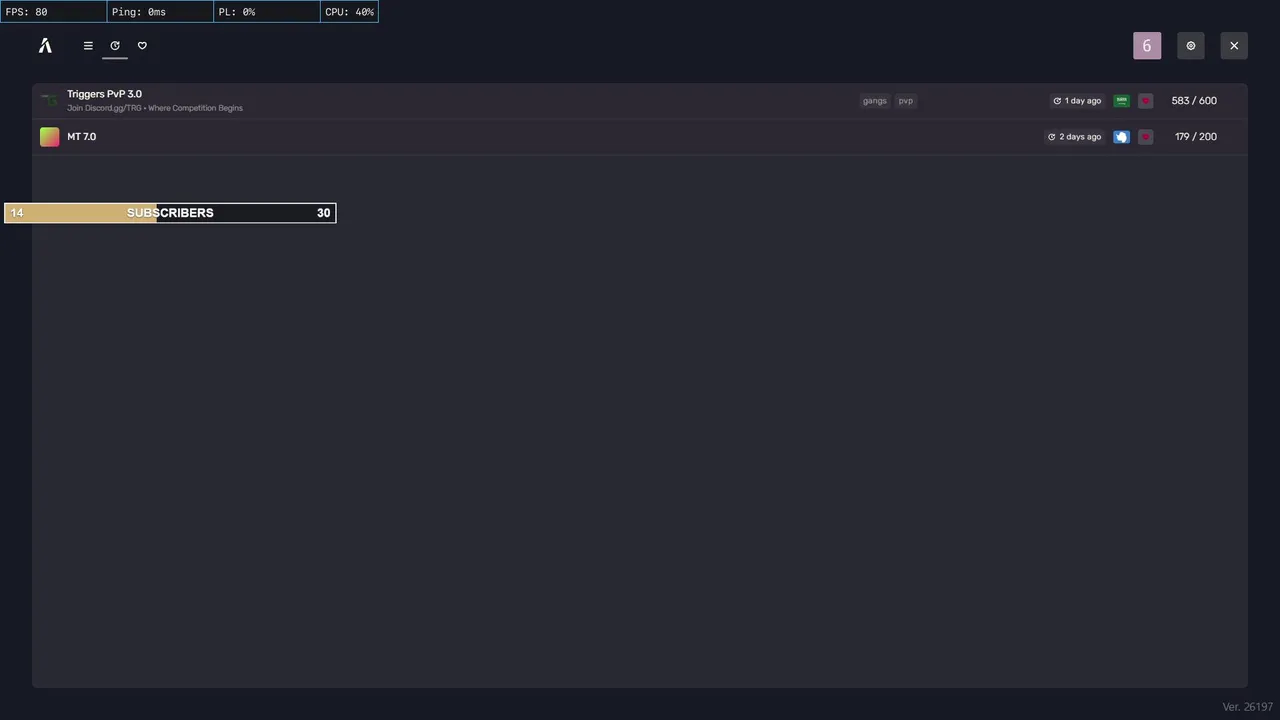Click the pvp tag
The width and height of the screenshot is (1280, 720).
click(x=905, y=101)
